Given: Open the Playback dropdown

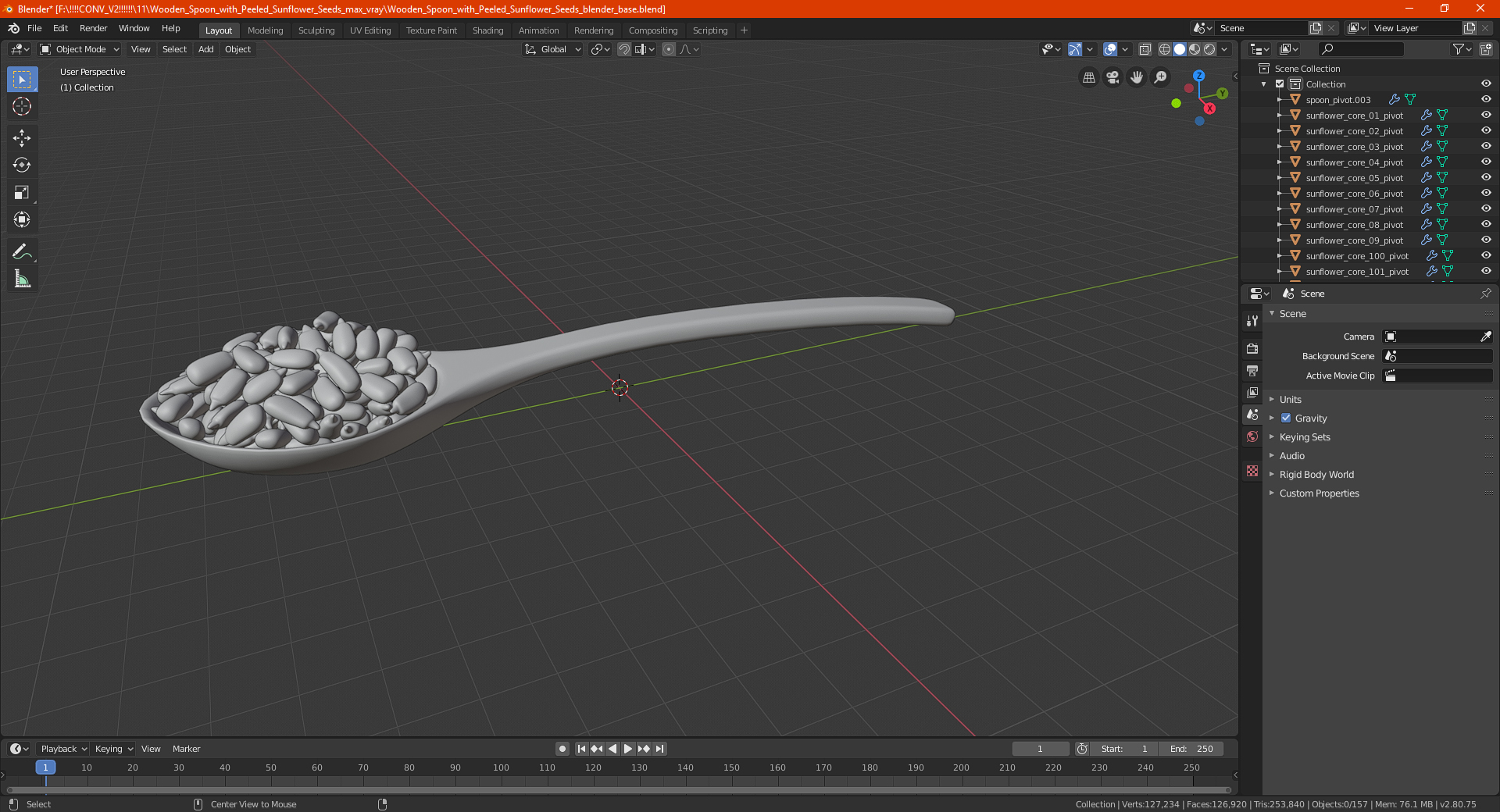Looking at the screenshot, I should [63, 749].
